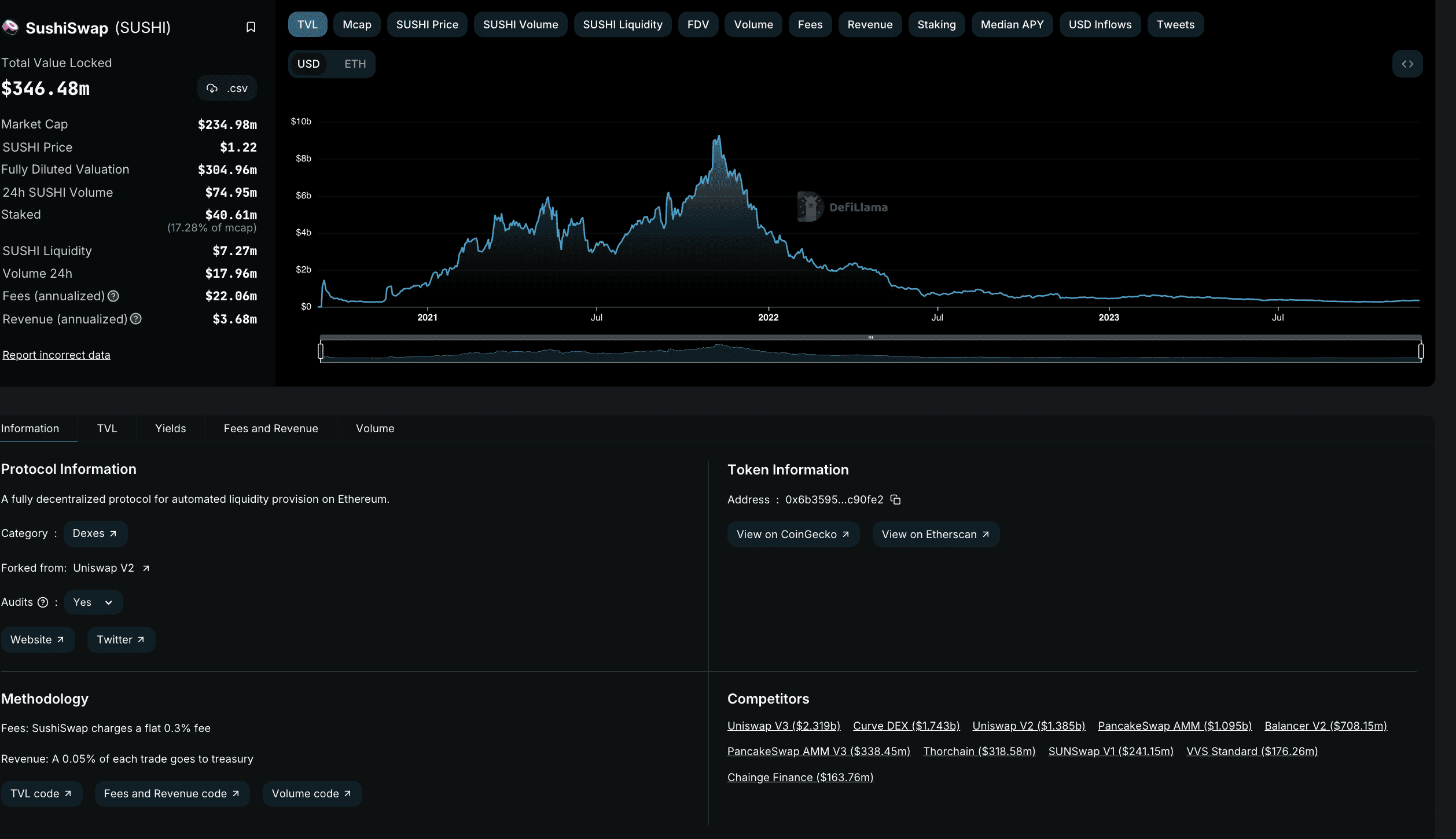Download data with the .csv cloud button
The width and height of the screenshot is (1456, 839).
click(x=227, y=89)
